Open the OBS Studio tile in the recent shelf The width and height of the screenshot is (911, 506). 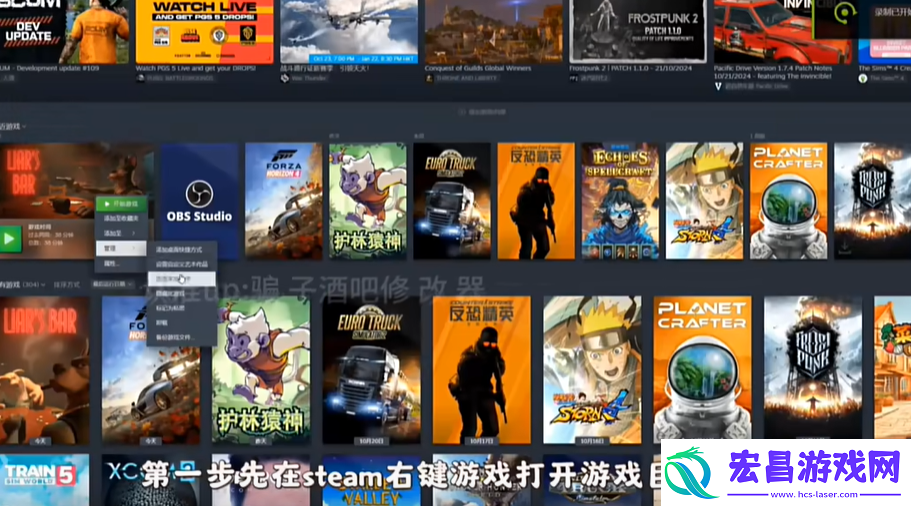(x=199, y=201)
